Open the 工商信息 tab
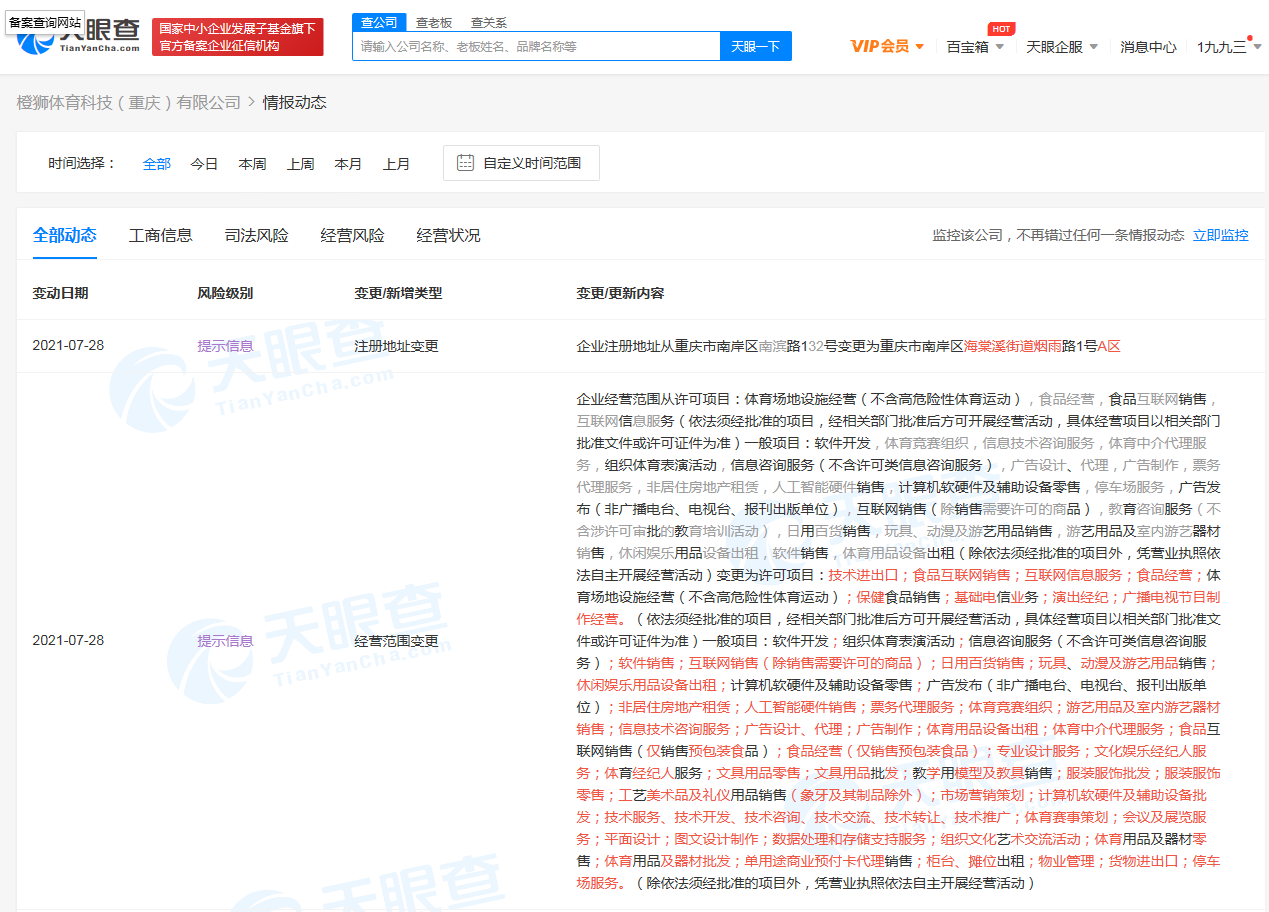 pos(160,235)
